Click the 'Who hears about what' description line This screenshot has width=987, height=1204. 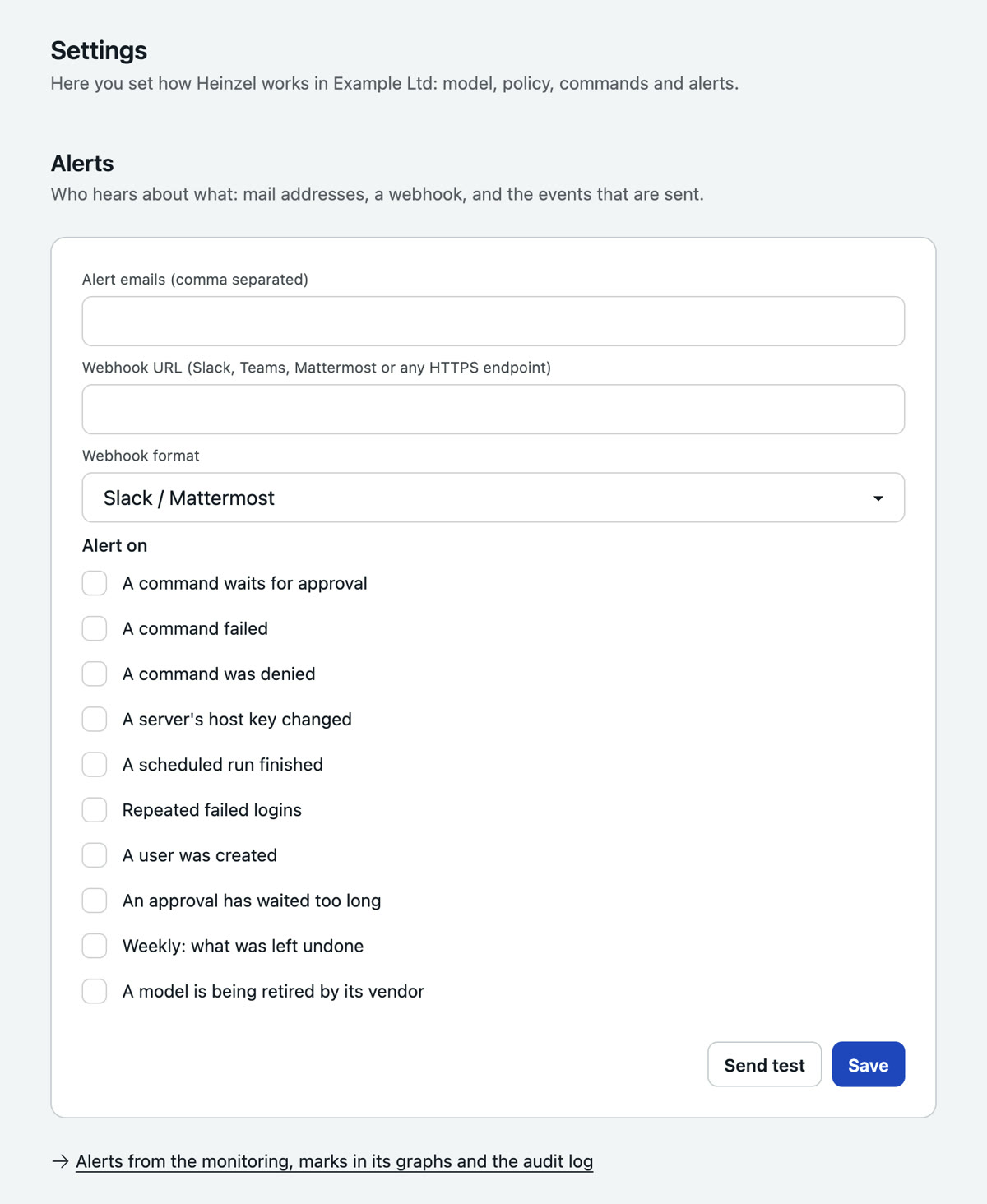[x=378, y=194]
